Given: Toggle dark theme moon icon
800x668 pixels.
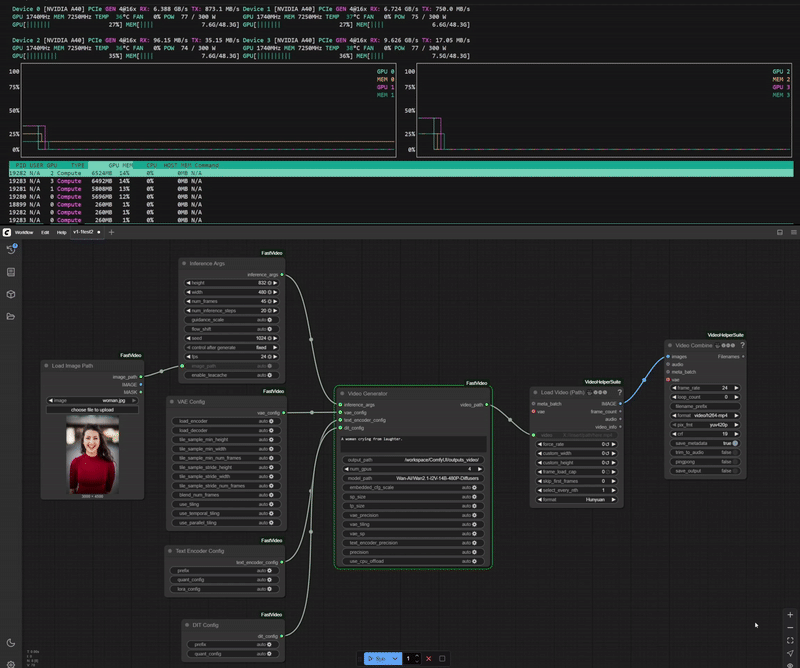Looking at the screenshot, I should 11,643.
